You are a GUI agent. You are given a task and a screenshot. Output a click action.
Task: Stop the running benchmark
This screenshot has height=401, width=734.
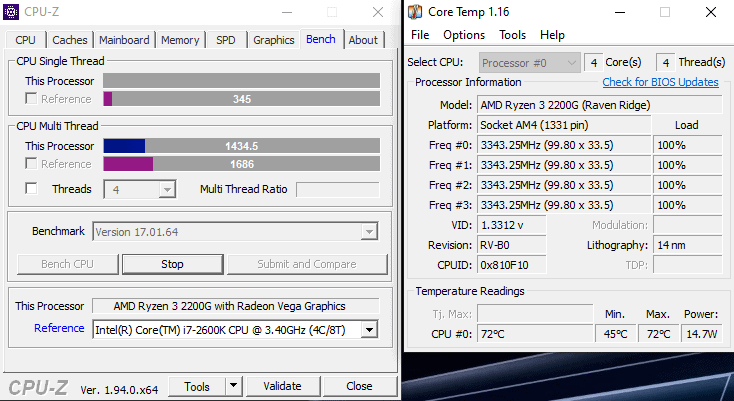(x=172, y=264)
